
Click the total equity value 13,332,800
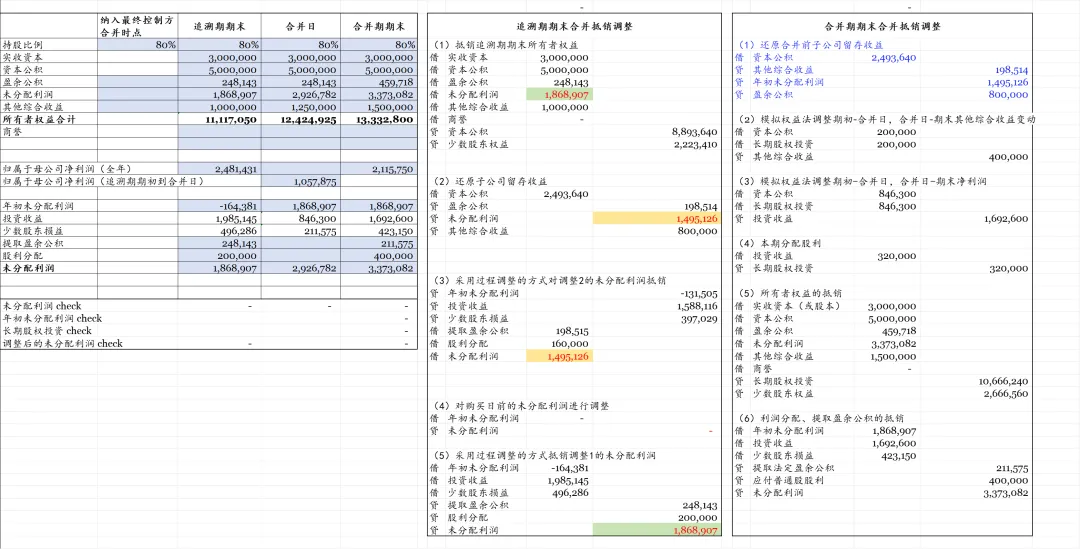pyautogui.click(x=386, y=119)
